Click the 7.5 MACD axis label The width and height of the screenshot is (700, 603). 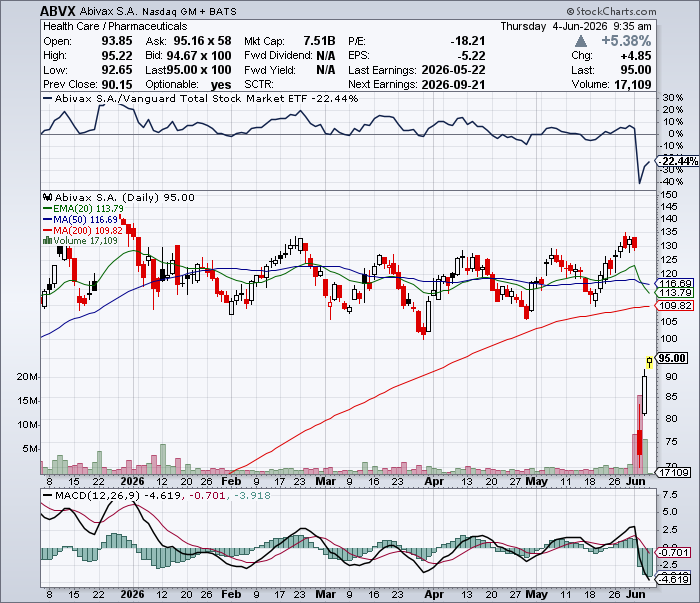pos(670,495)
